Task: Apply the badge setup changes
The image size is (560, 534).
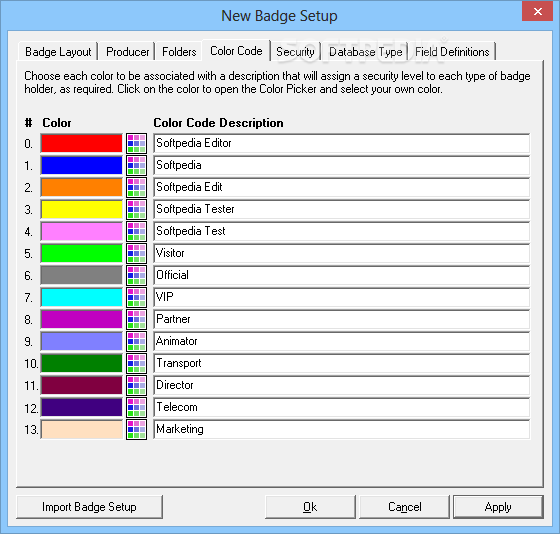Action: click(498, 507)
